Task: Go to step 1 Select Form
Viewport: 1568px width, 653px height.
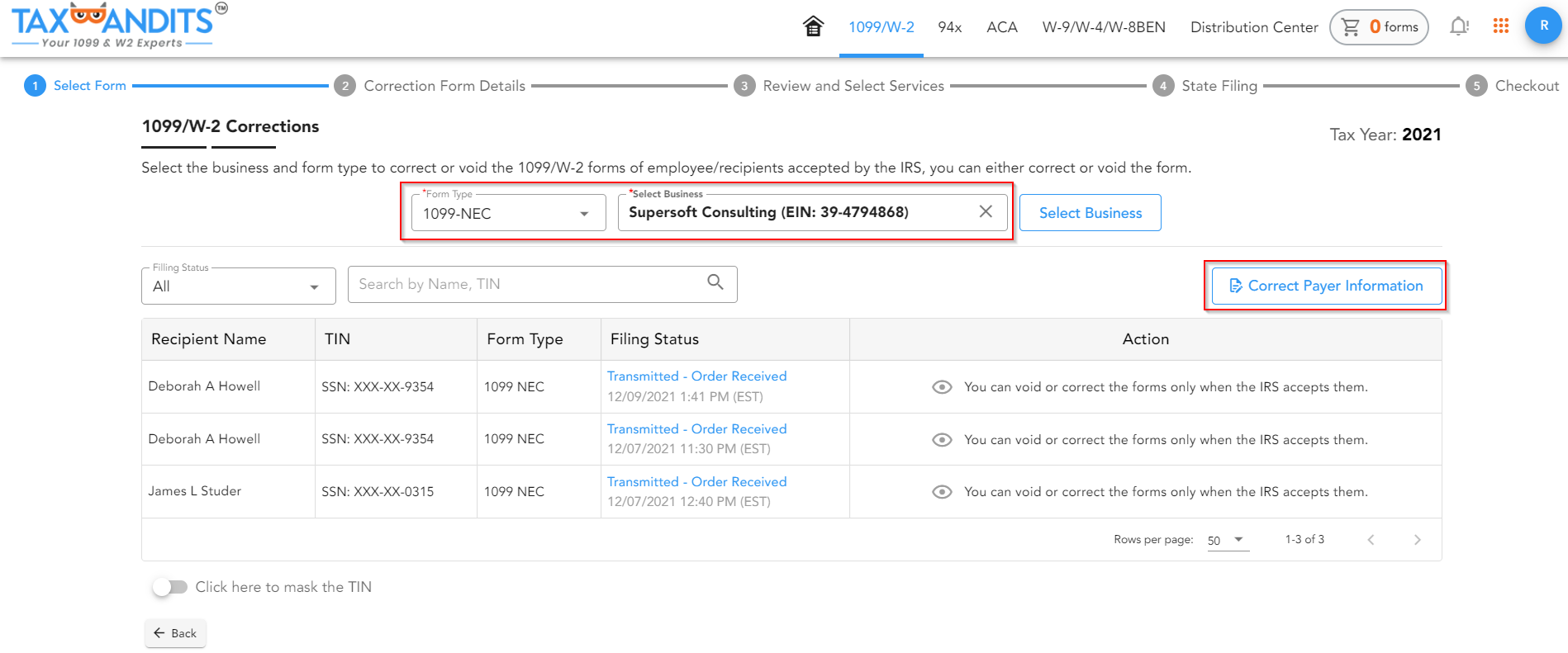Action: pos(75,86)
